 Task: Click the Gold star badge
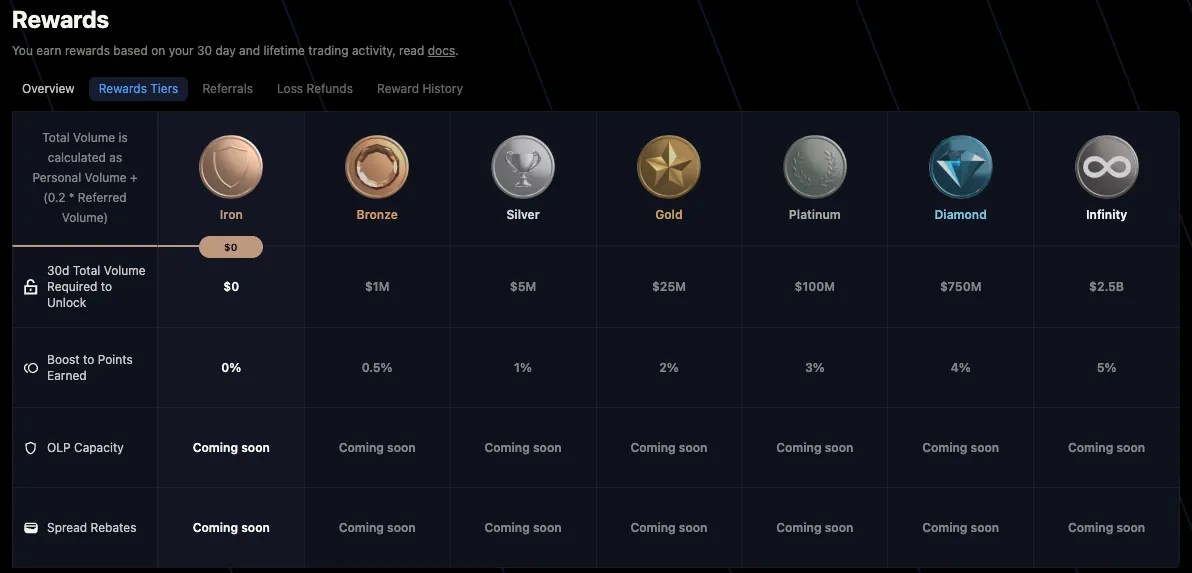pyautogui.click(x=669, y=167)
